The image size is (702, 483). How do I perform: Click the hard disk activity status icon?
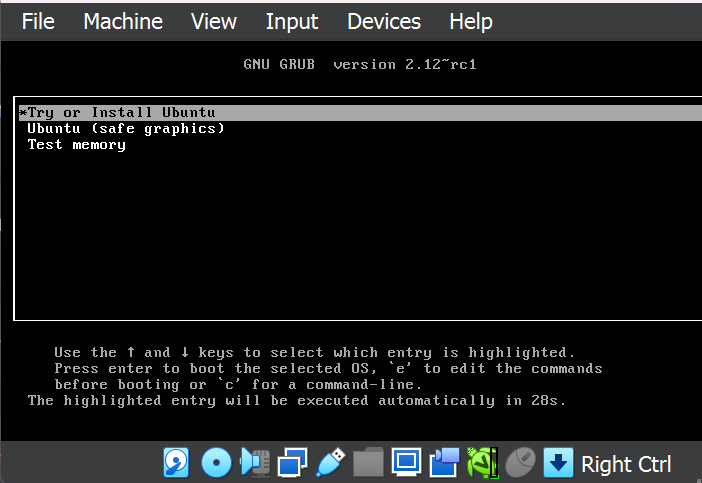[x=176, y=462]
